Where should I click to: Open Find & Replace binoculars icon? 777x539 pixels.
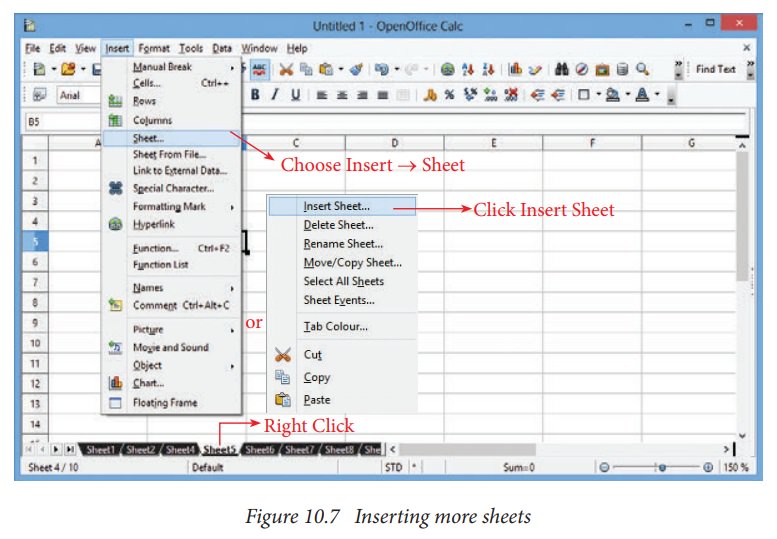tap(561, 69)
